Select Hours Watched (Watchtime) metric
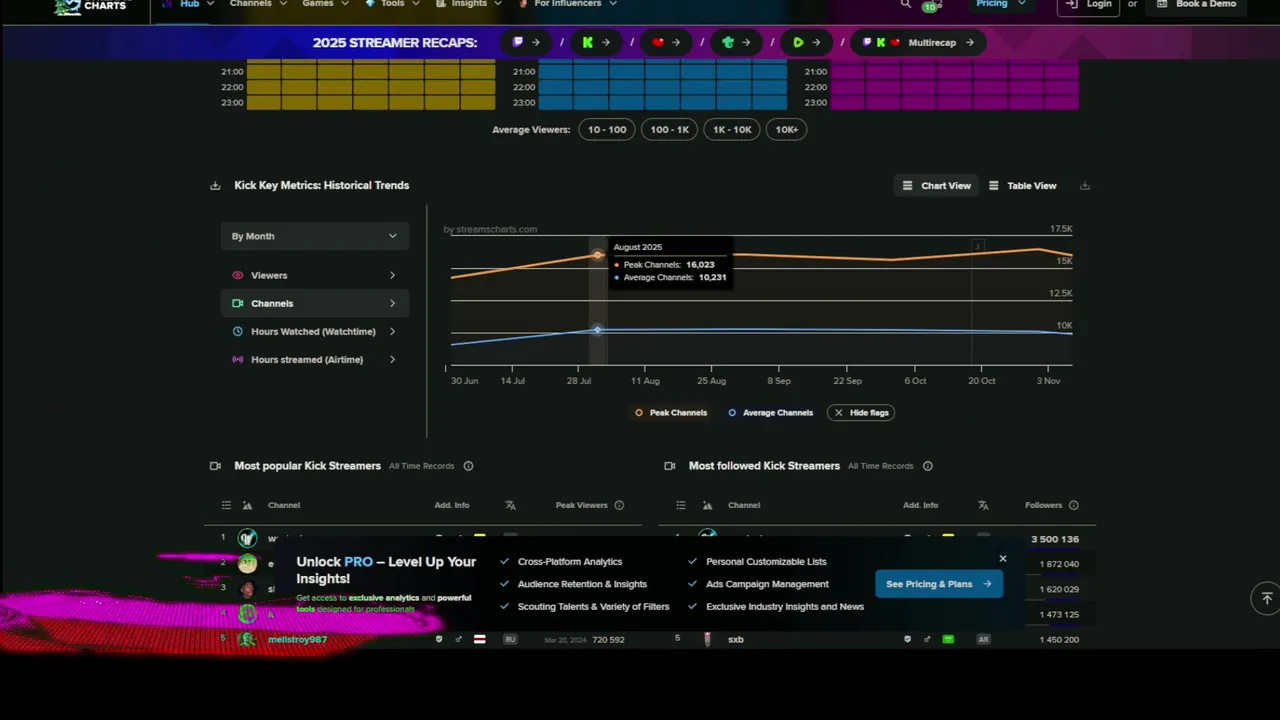The height and width of the screenshot is (720, 1280). tap(315, 331)
